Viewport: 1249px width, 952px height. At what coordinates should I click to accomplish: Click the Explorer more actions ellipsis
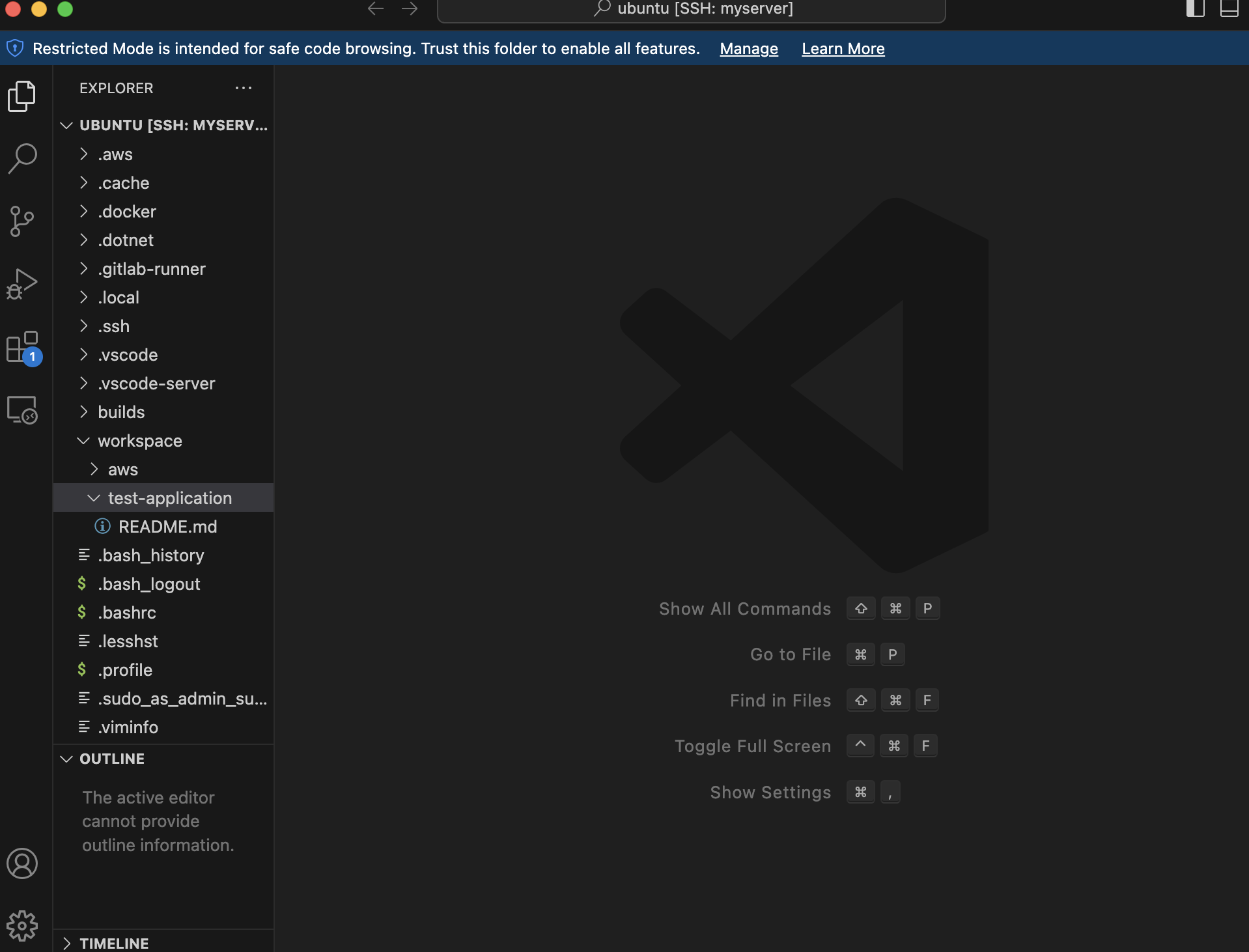(244, 88)
